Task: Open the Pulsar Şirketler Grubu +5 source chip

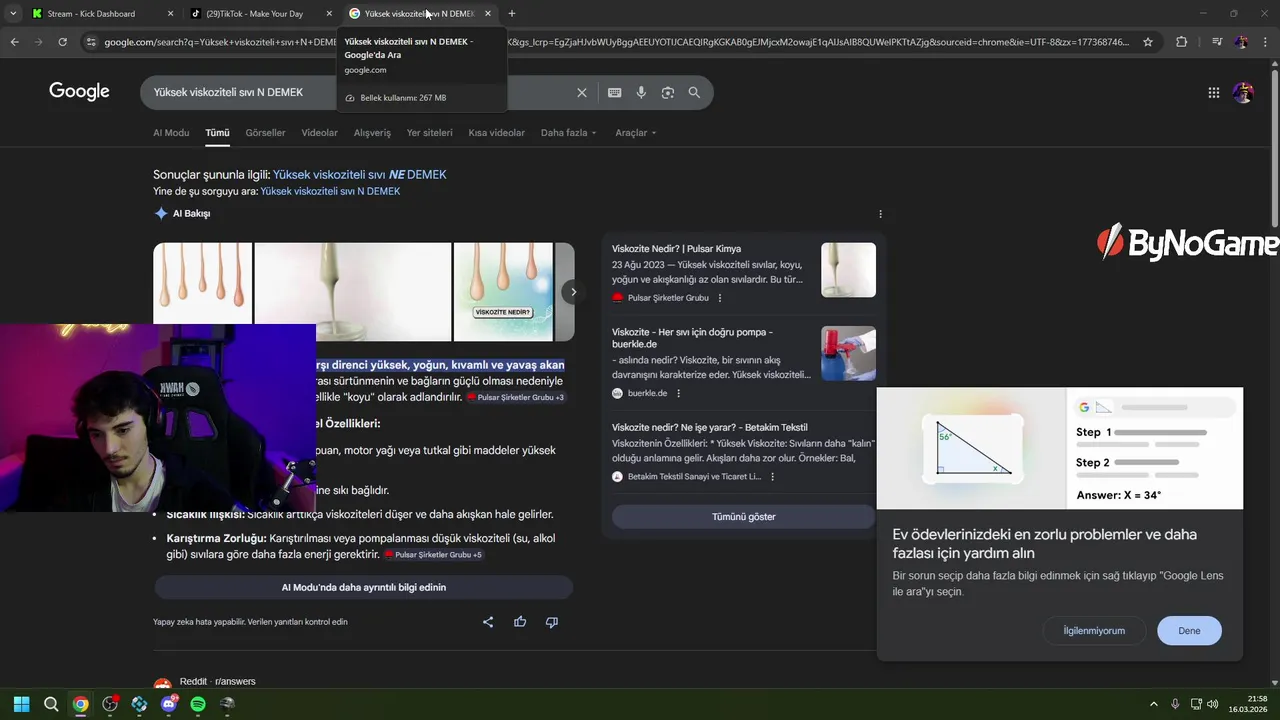Action: point(434,555)
